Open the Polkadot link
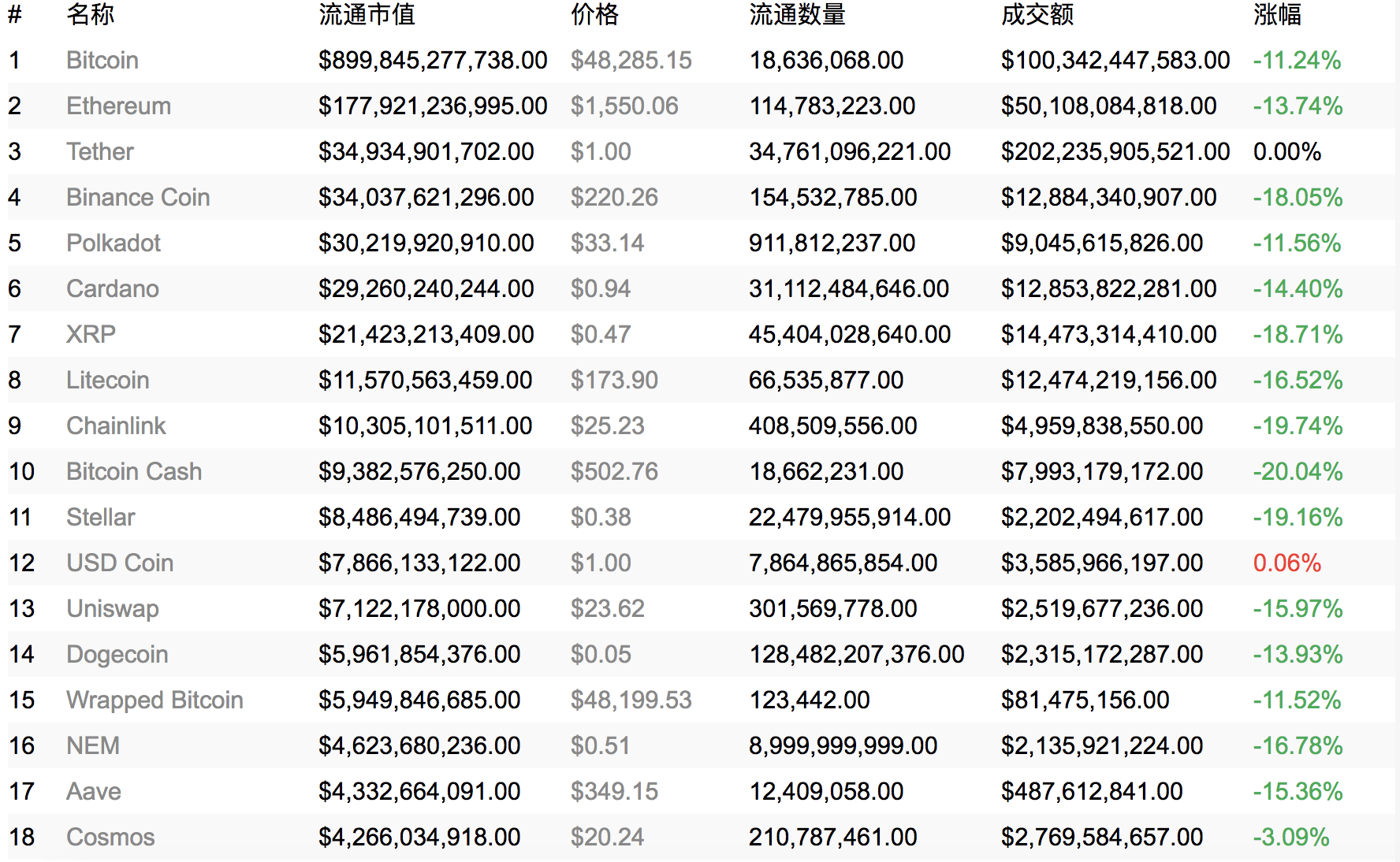 114,243
